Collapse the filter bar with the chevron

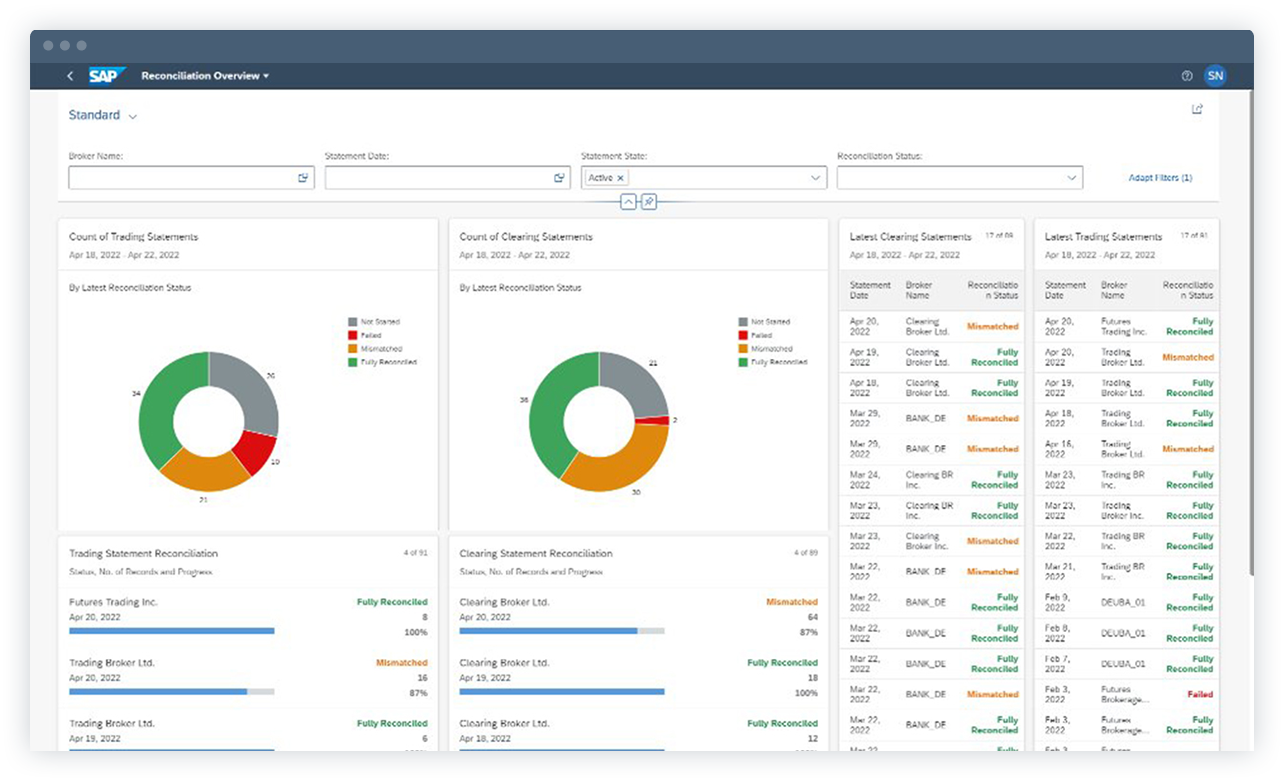pyautogui.click(x=629, y=201)
